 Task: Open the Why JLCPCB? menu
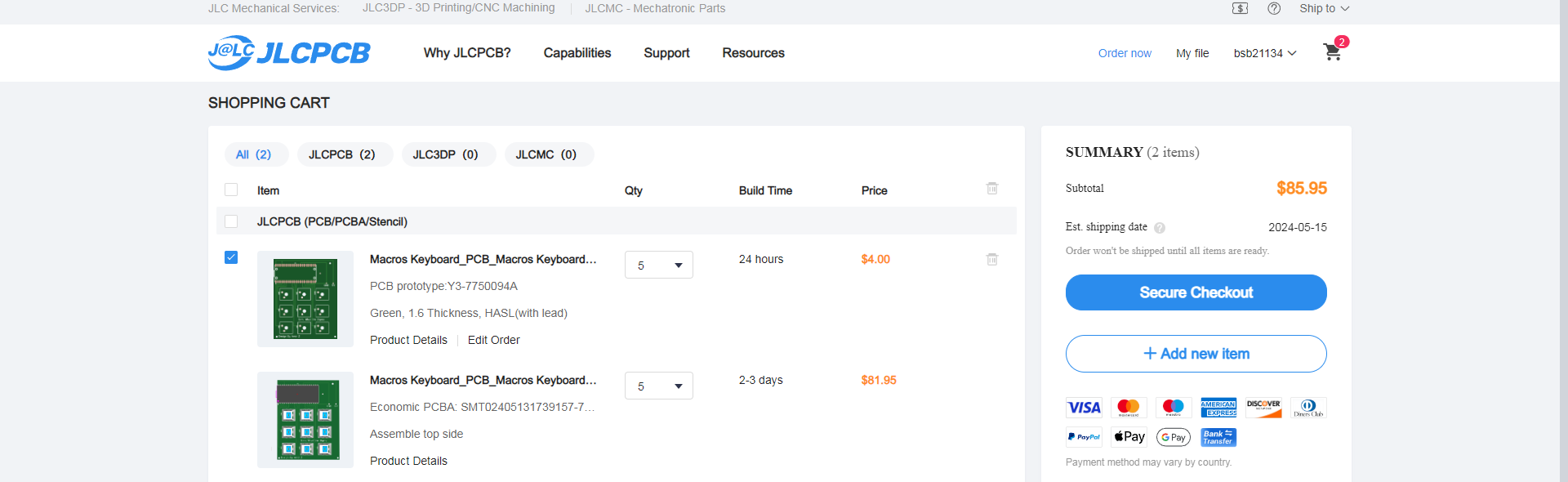click(467, 53)
